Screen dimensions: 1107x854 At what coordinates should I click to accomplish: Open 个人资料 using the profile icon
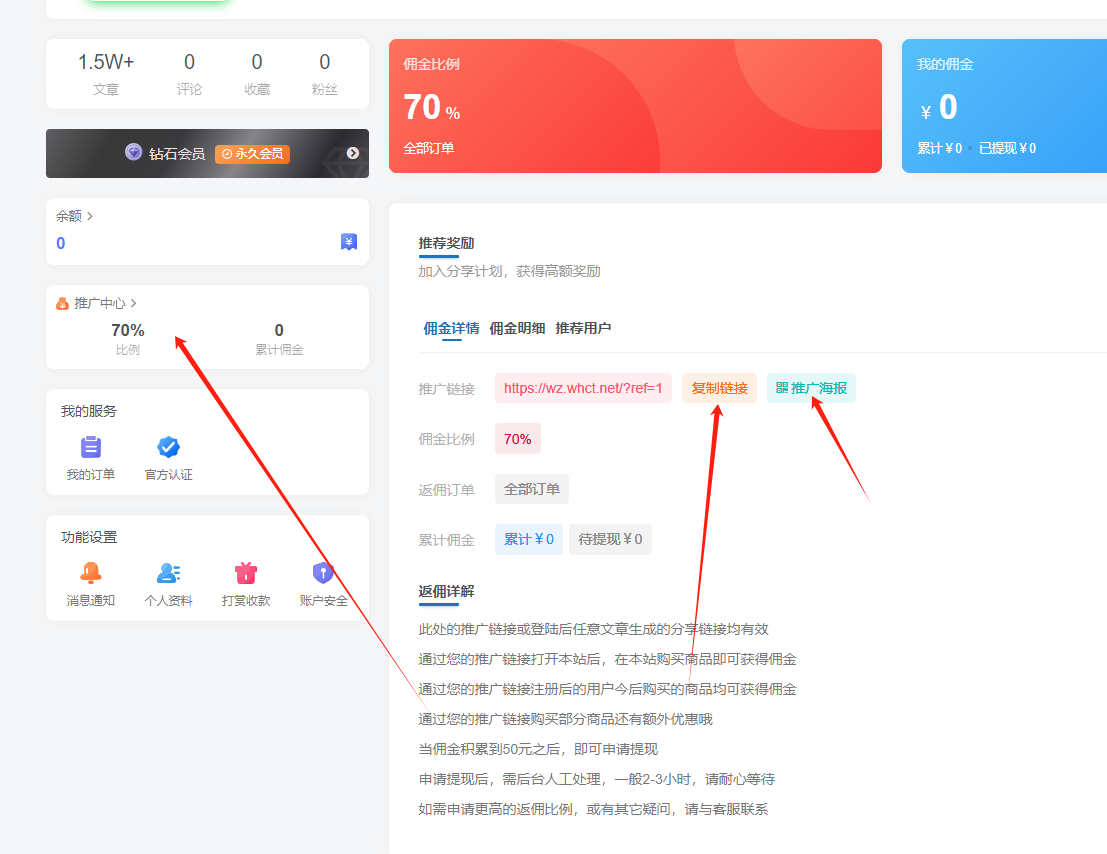coord(167,572)
